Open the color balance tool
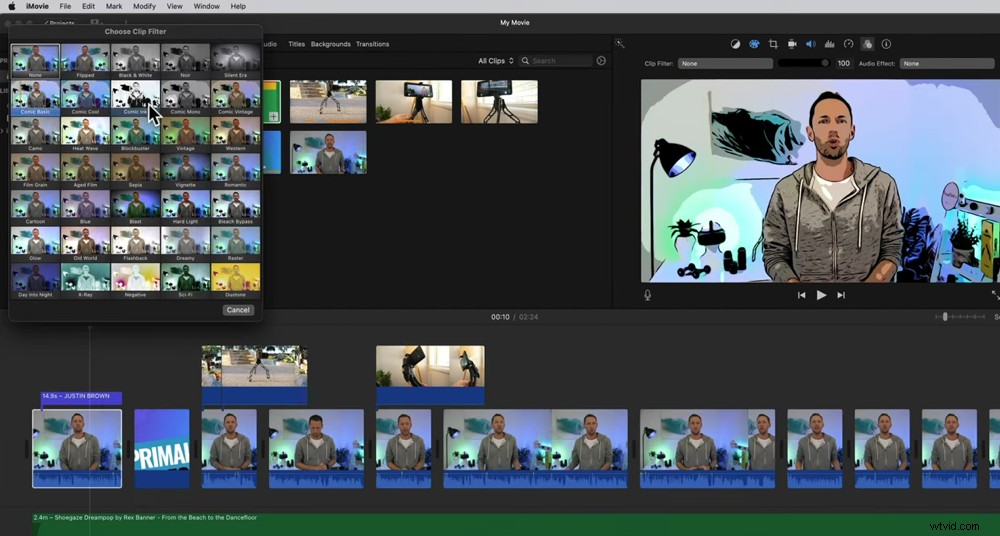Screen dimensions: 1000x536 [x=735, y=44]
